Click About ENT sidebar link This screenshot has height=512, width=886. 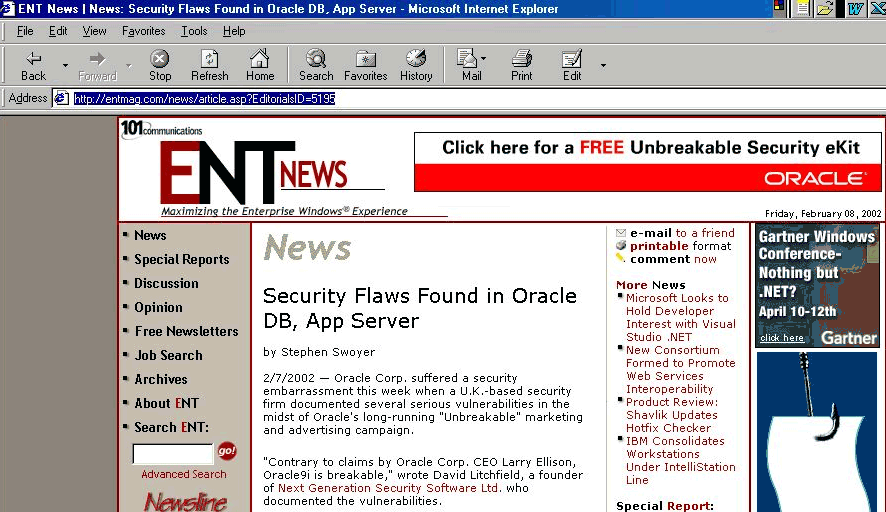pos(167,403)
